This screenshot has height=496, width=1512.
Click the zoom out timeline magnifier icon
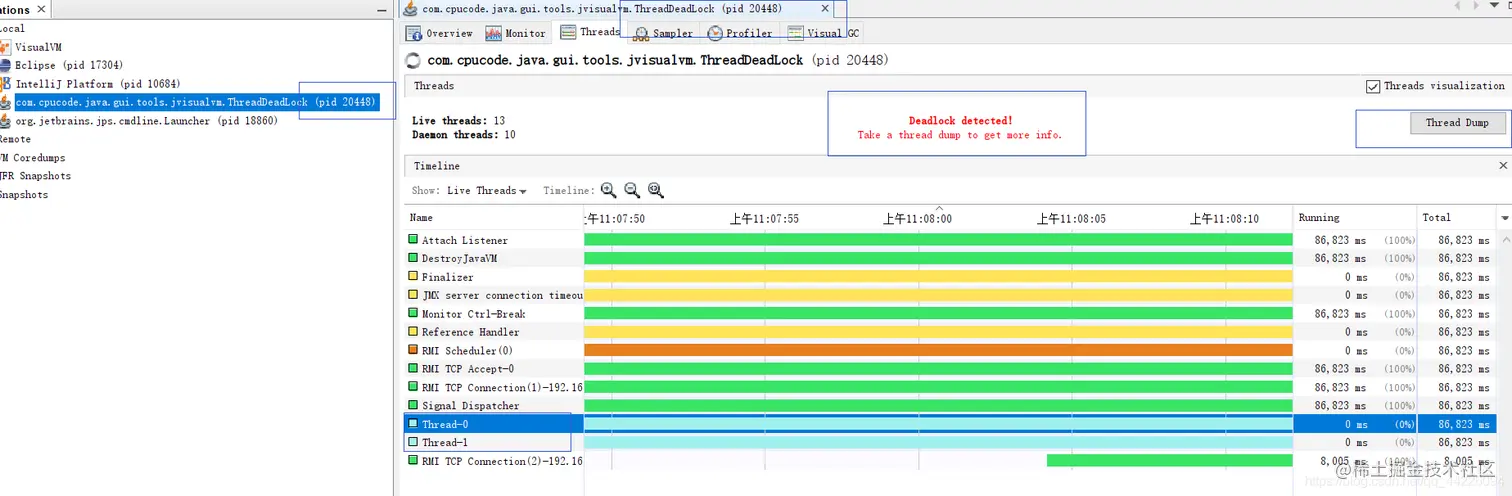coord(632,190)
